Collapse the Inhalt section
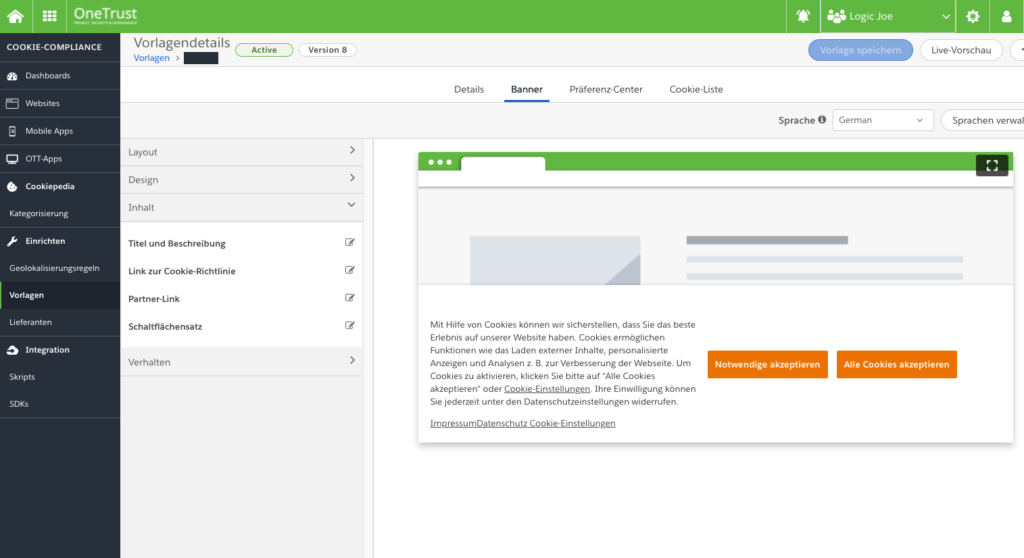Screen dimensions: 1024x558 tap(242, 207)
